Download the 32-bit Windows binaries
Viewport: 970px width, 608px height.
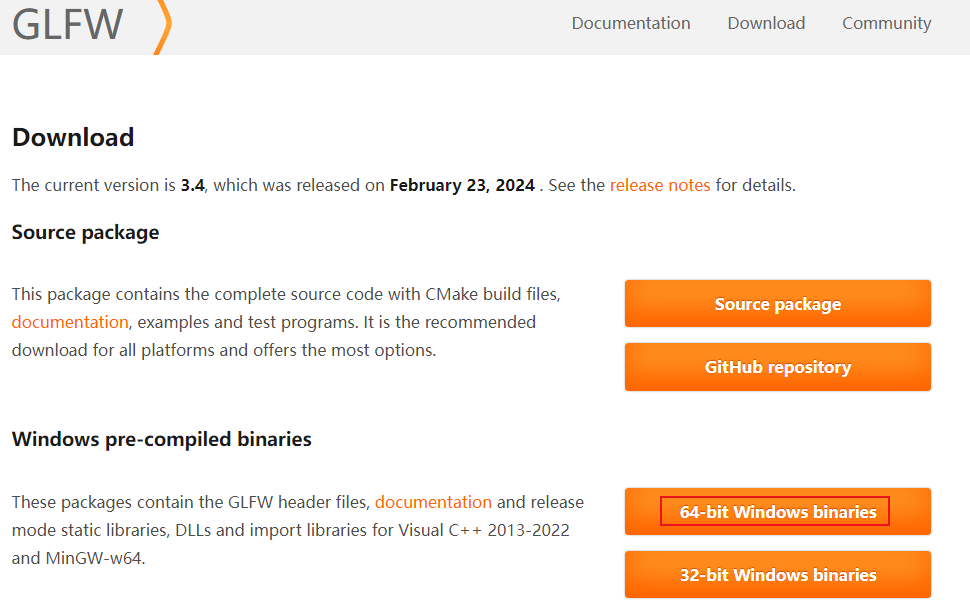click(x=777, y=575)
